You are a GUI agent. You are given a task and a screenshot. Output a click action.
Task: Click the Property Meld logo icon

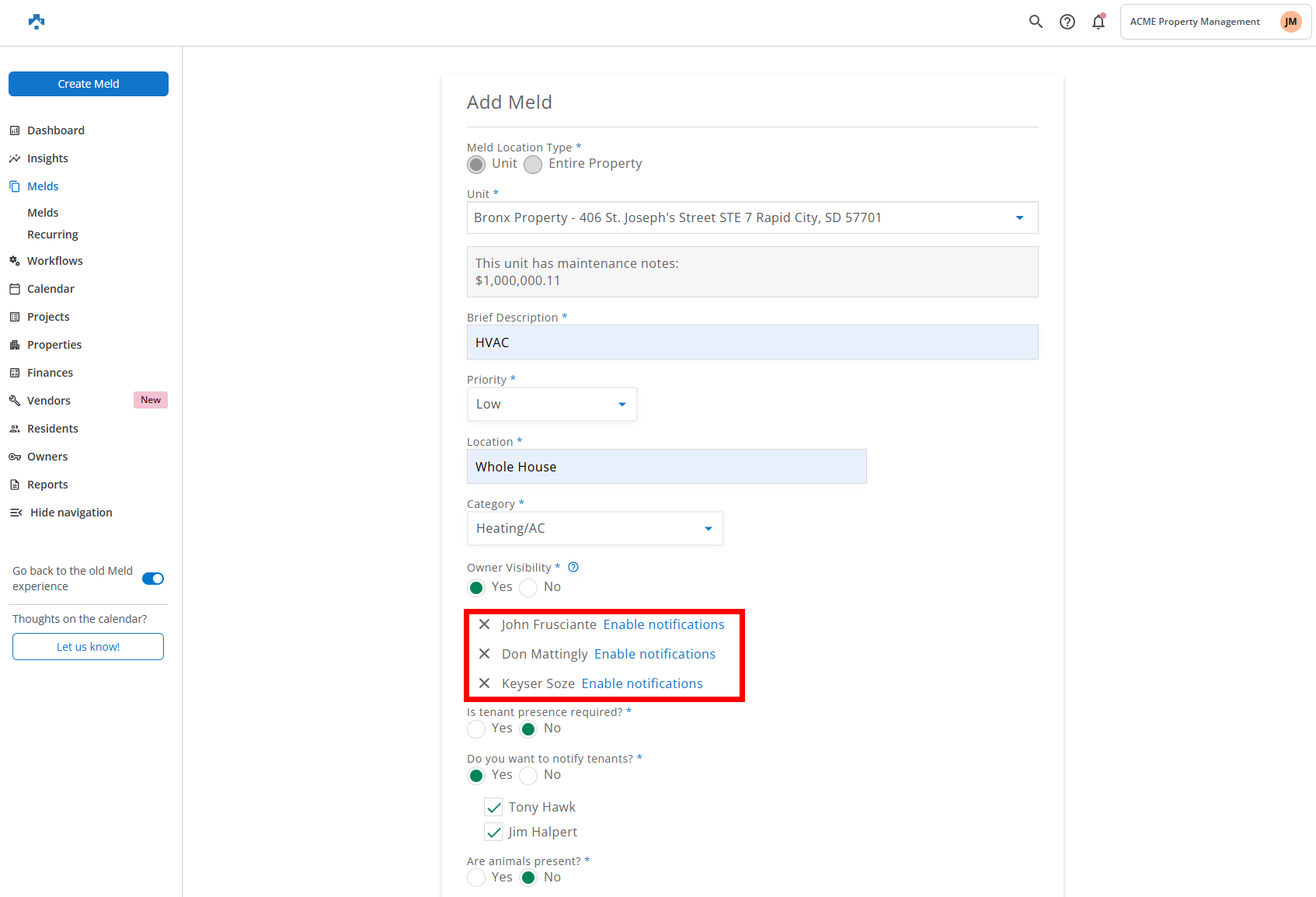pyautogui.click(x=37, y=22)
